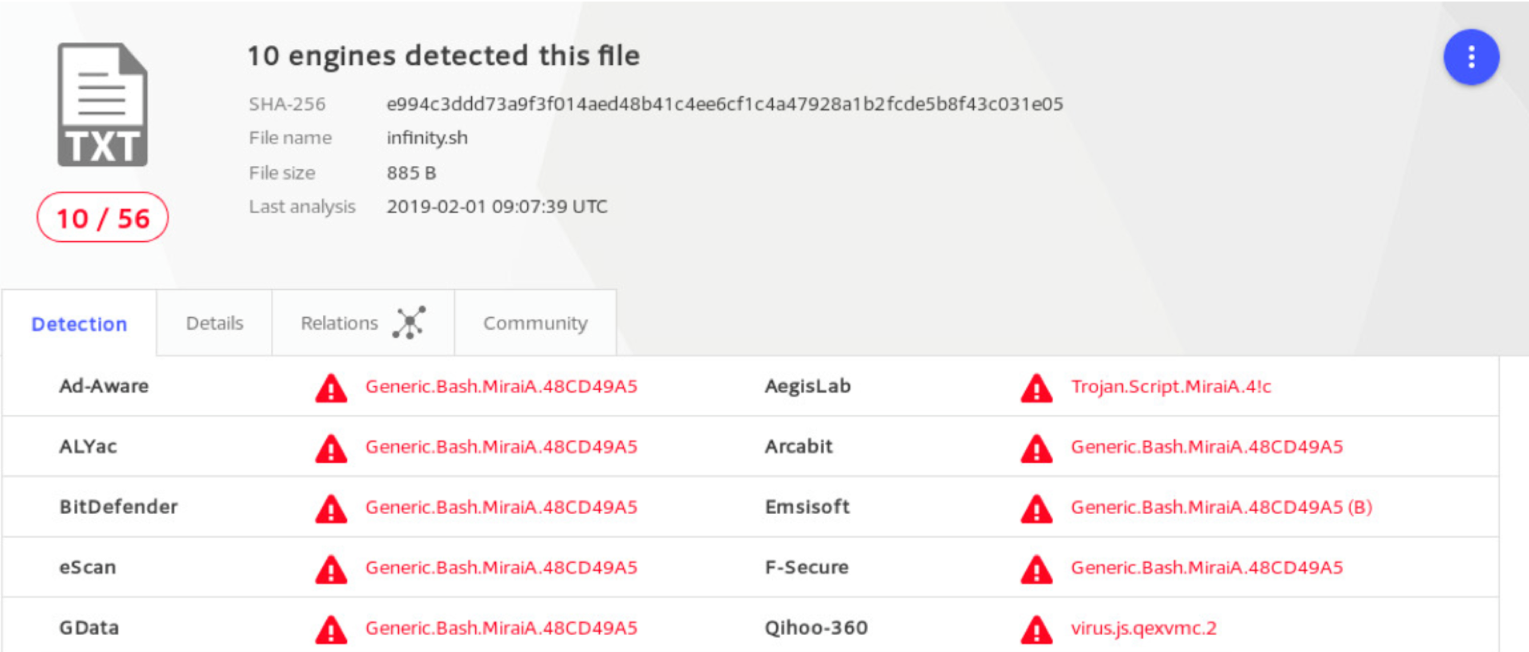Switch to the Details tab
Viewport: 1529px width, 652px height.
pos(213,322)
